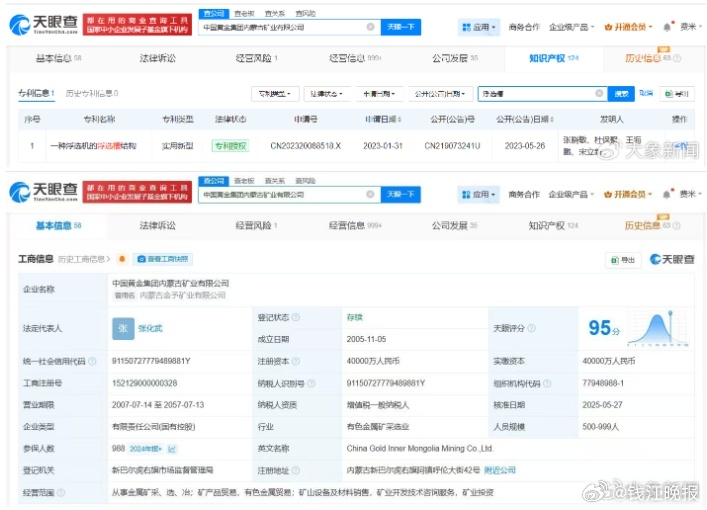Image resolution: width=707 pixels, height=510 pixels.
Task: Click the help icon next to 登记状态
Action: tap(296, 317)
